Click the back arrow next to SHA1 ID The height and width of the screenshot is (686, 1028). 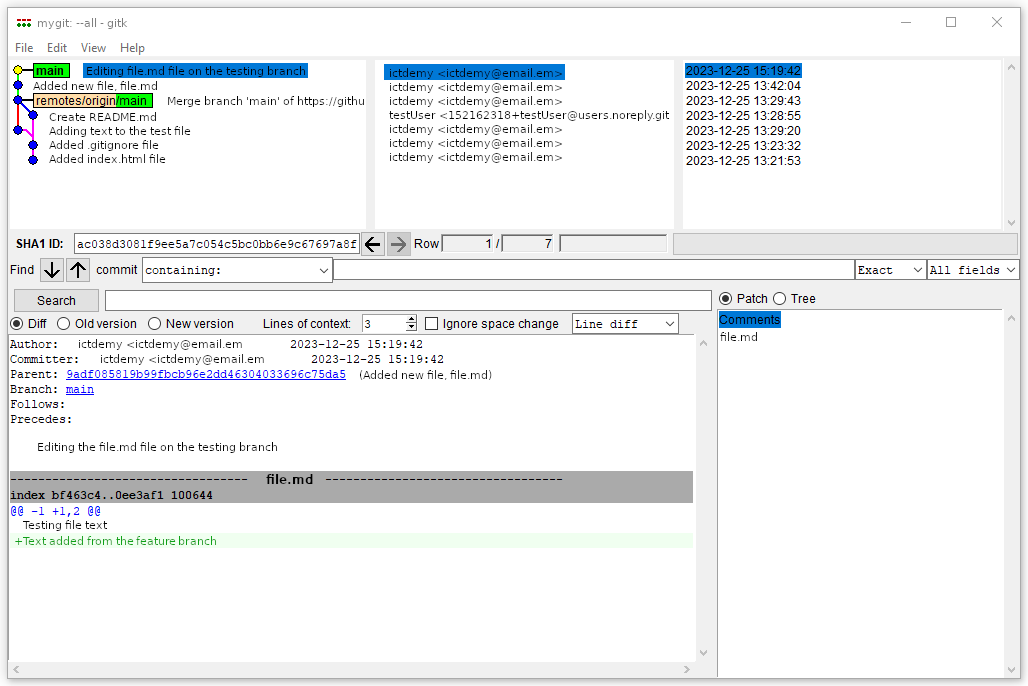tap(373, 244)
